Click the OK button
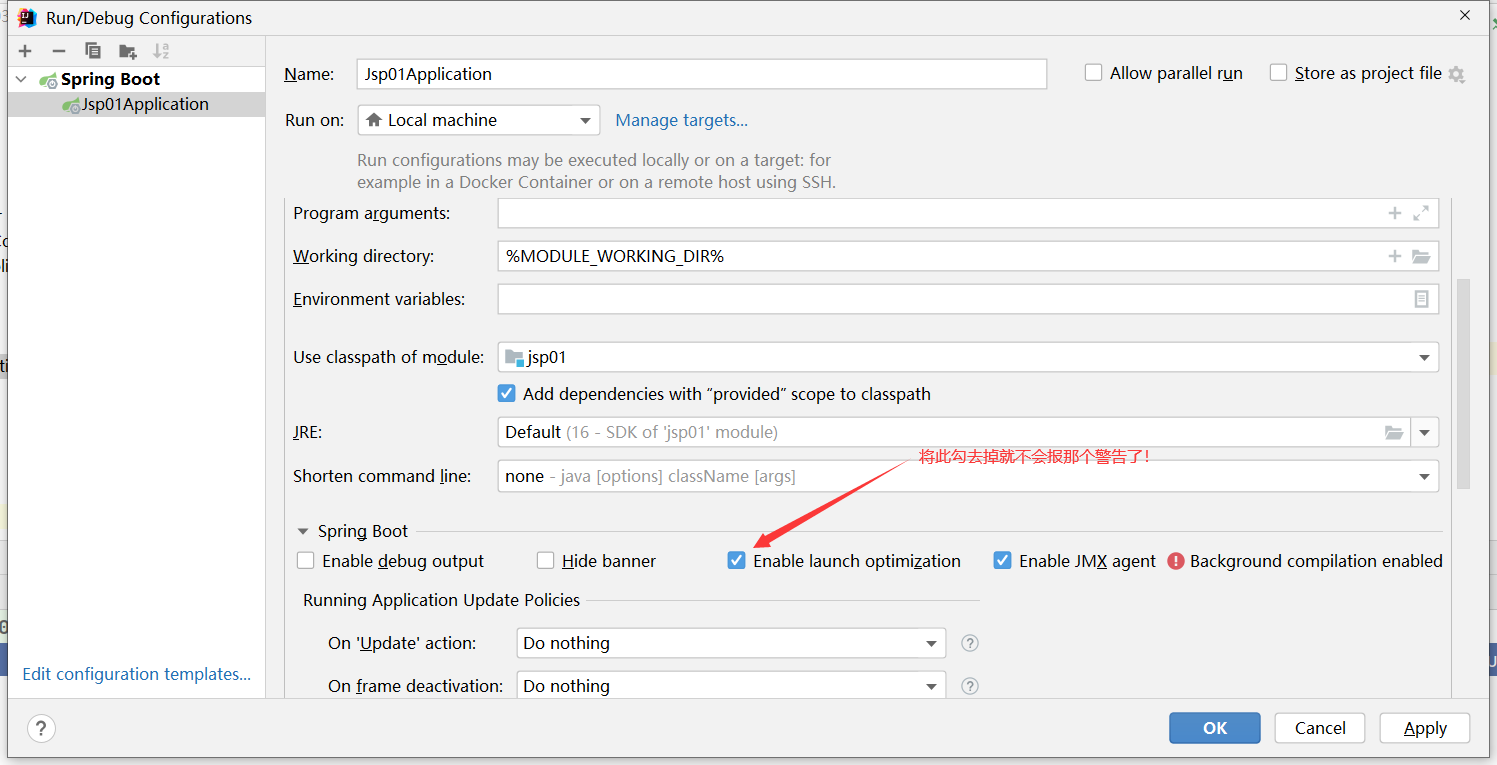This screenshot has height=765, width=1497. tap(1215, 728)
